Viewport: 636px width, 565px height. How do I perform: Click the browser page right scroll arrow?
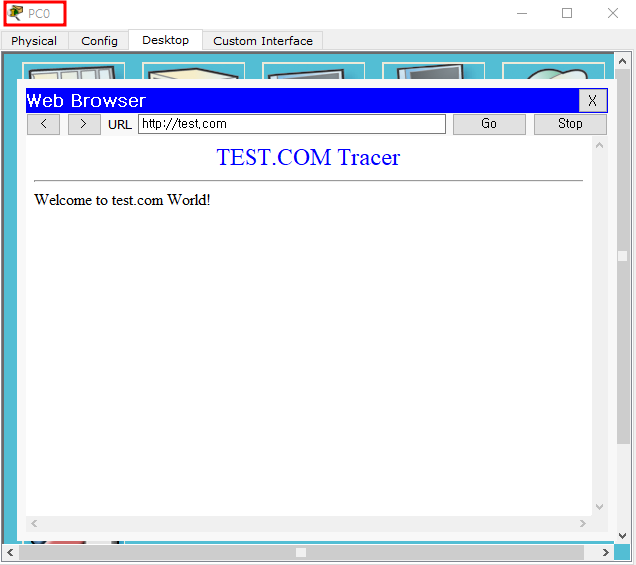tap(583, 524)
